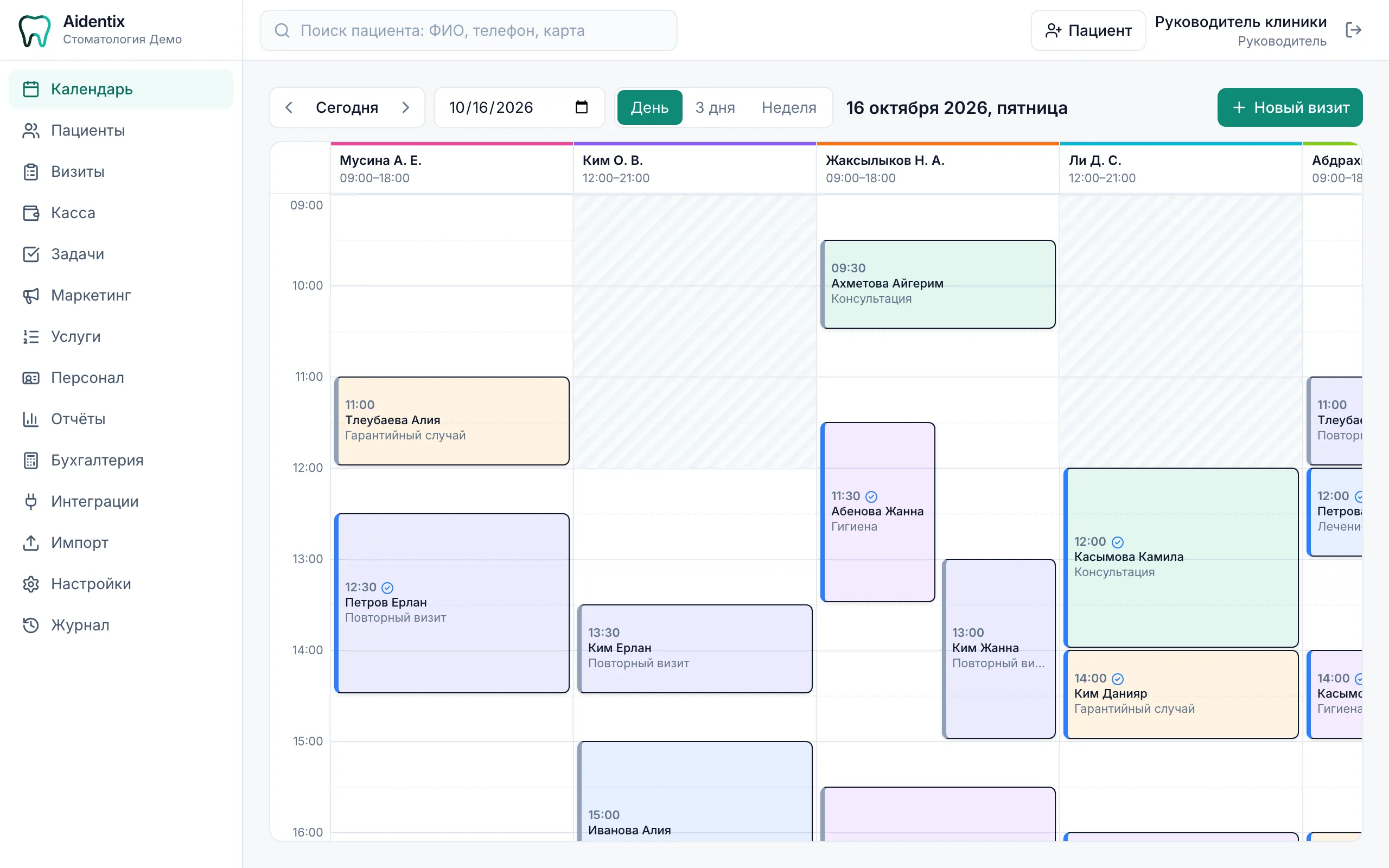Open Петров Ерлан 12:30 appointment
The width and height of the screenshot is (1389, 868).
click(x=452, y=603)
